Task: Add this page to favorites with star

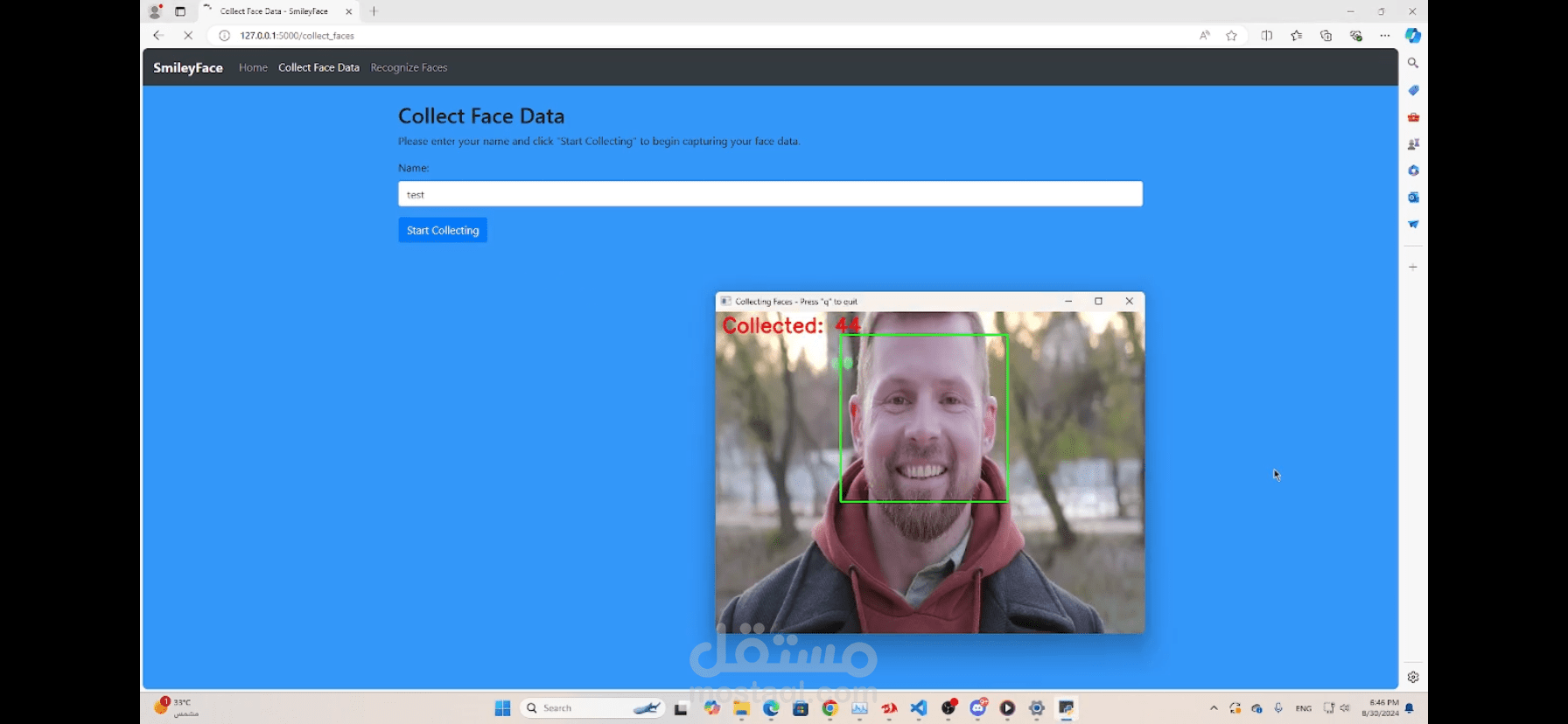Action: (1232, 36)
